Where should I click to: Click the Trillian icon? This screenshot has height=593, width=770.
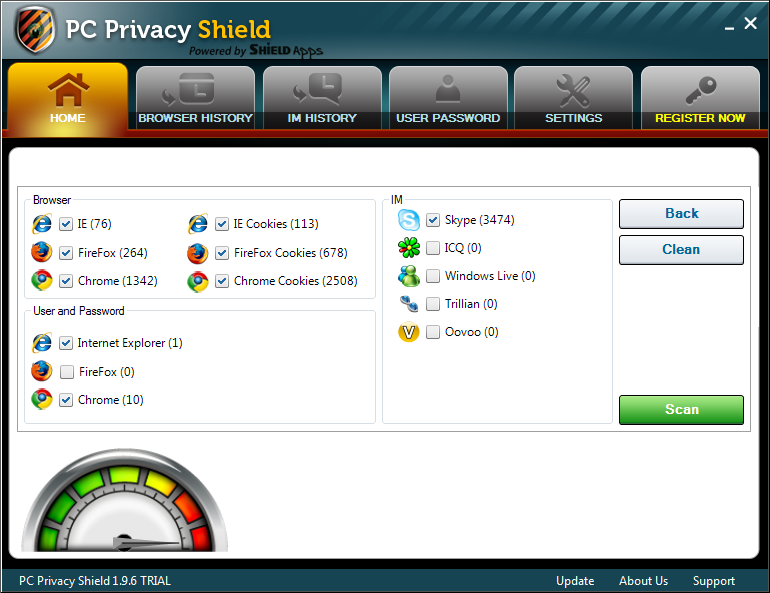click(x=409, y=304)
